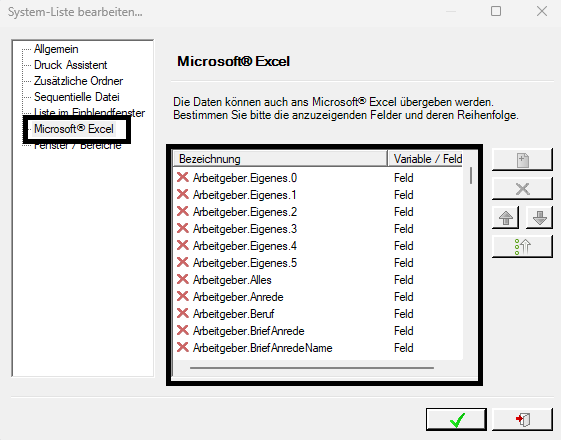Open Sequentielle Datei section
The image size is (561, 440).
[x=77, y=97]
